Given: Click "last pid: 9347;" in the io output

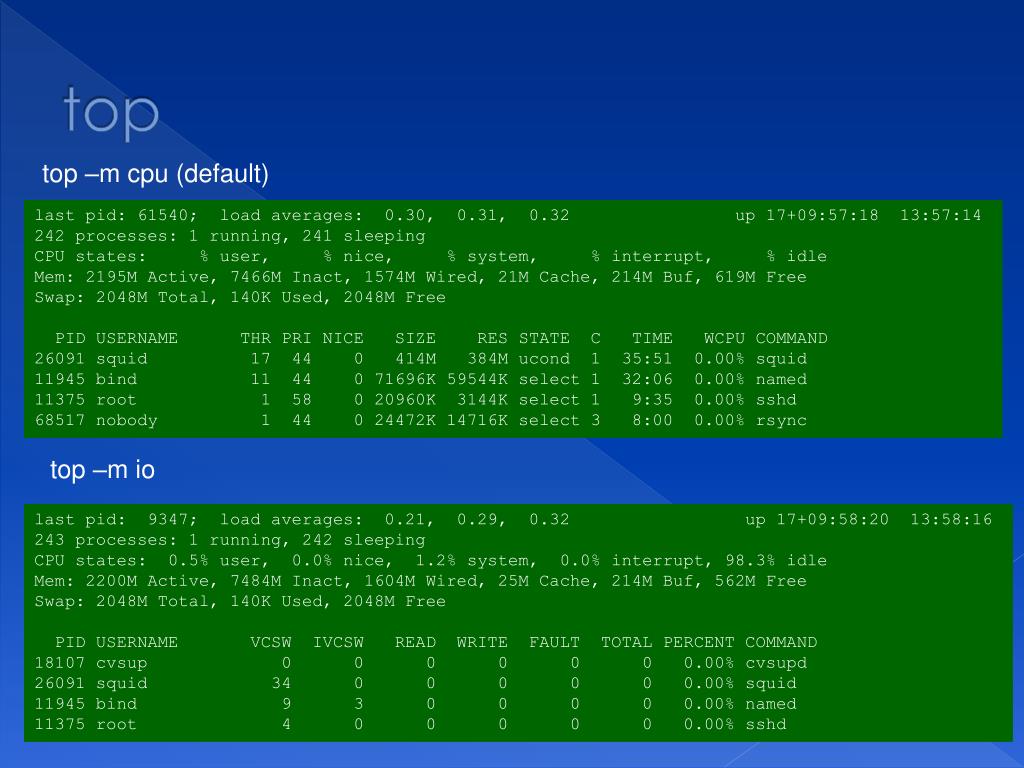Looking at the screenshot, I should pyautogui.click(x=116, y=520).
